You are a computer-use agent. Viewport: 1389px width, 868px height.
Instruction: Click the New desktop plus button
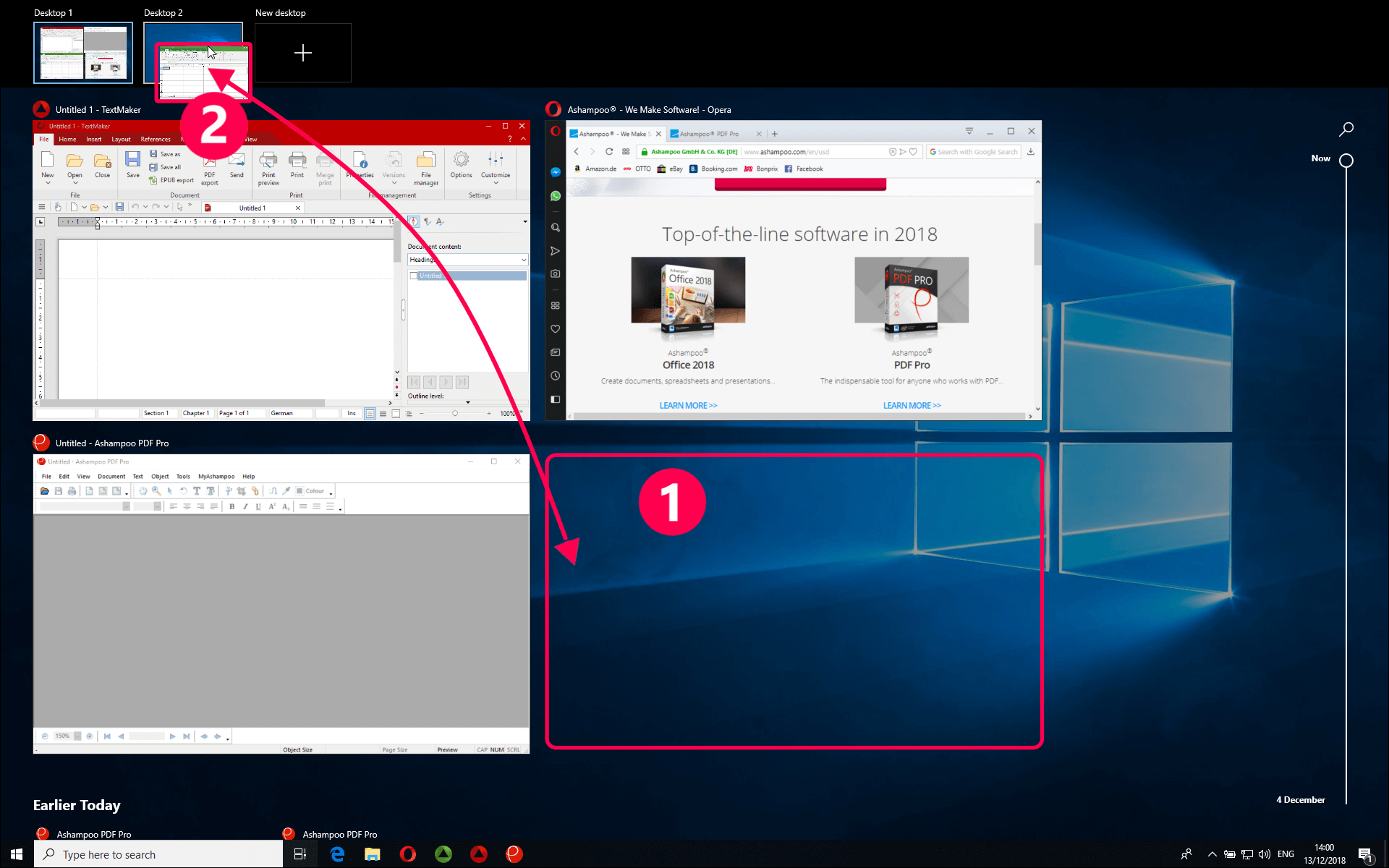click(x=303, y=53)
